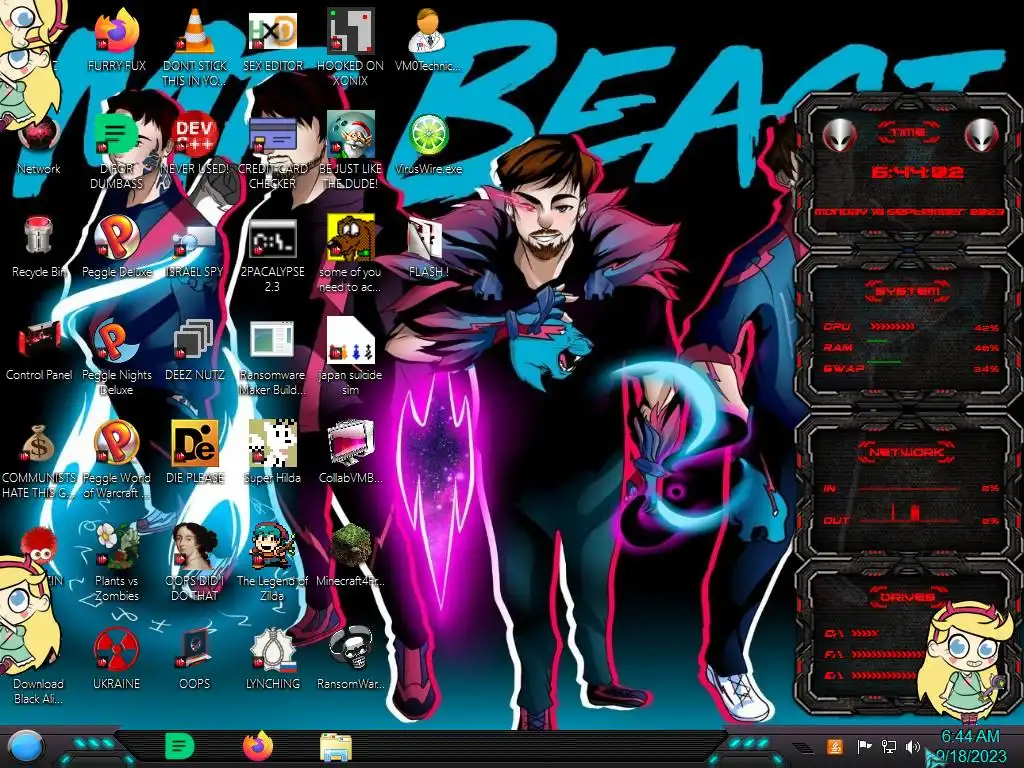Launch Peggle World of Warcraft shortcut
This screenshot has width=1024, height=768.
(x=116, y=443)
